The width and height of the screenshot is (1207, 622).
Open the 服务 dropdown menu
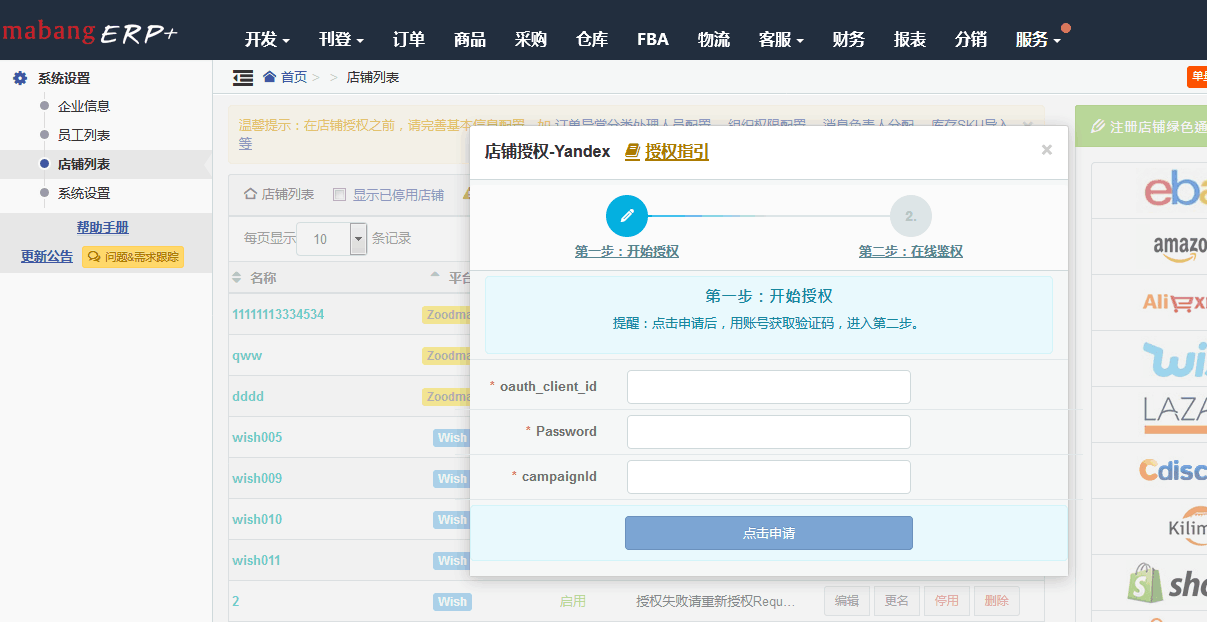pyautogui.click(x=1038, y=40)
